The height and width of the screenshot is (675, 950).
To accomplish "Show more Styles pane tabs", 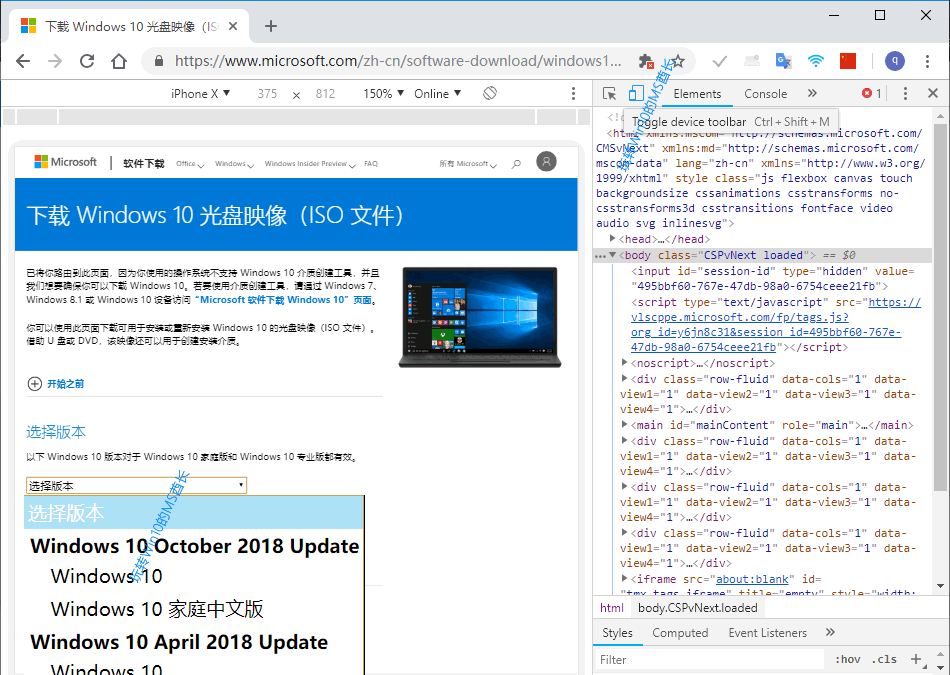I will point(830,632).
